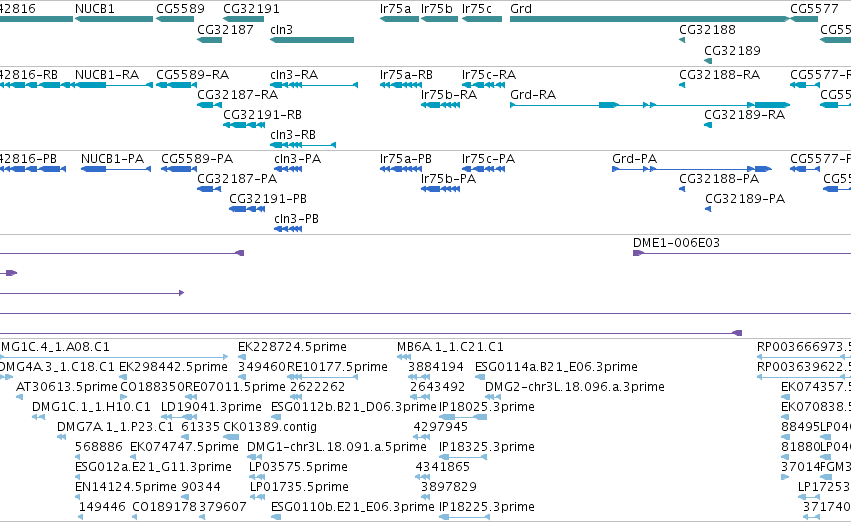This screenshot has width=851, height=522.
Task: Select EST label RE10177.5prime
Action: point(337,367)
